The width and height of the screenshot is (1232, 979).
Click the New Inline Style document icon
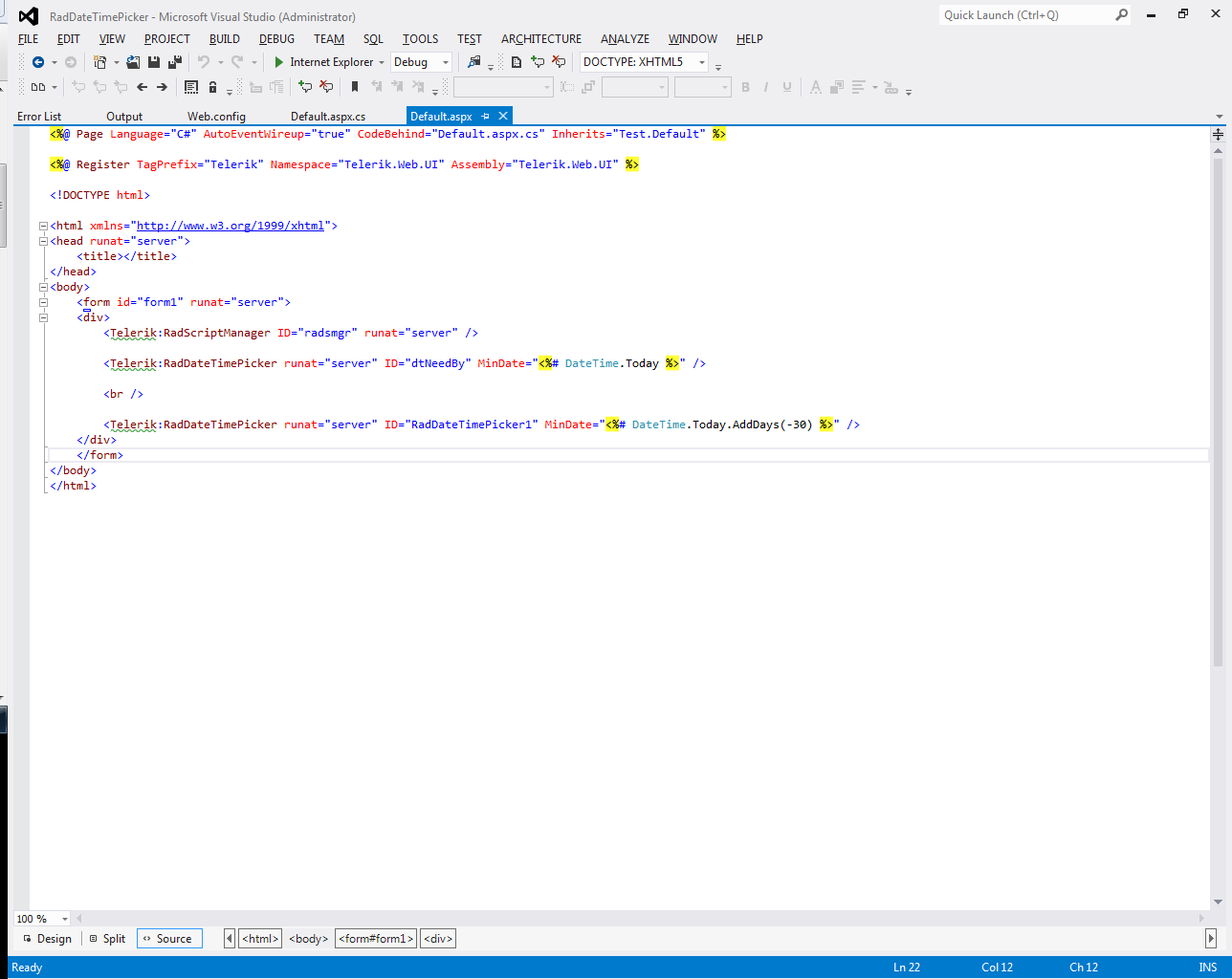[517, 62]
